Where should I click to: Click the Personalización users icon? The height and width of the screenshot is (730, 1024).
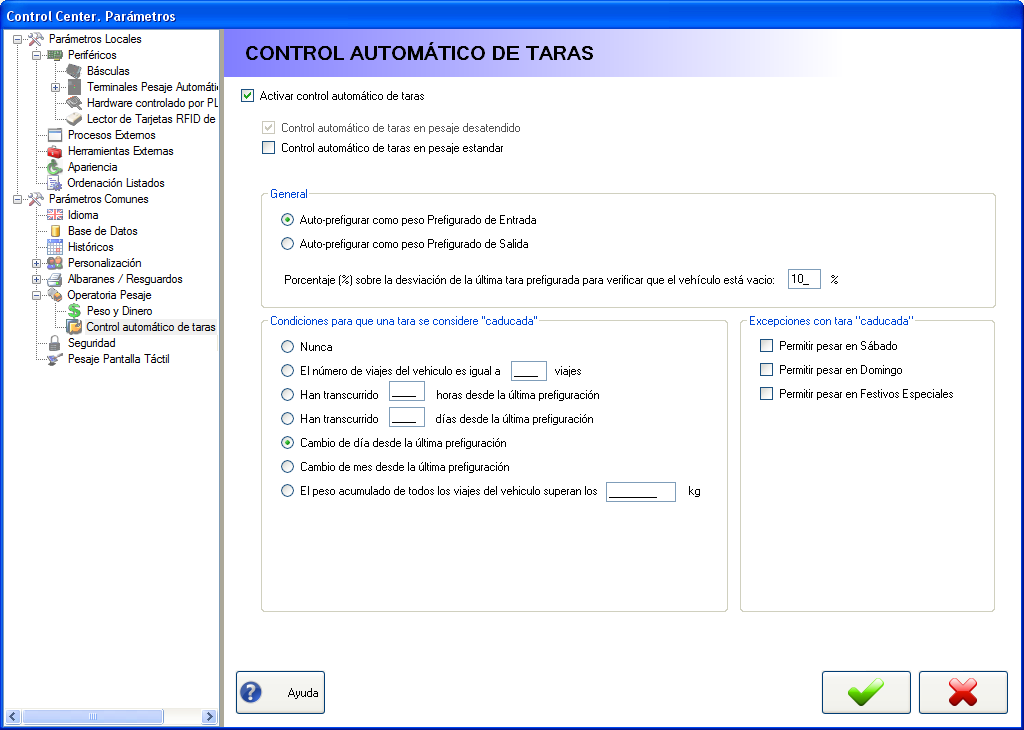pos(55,262)
